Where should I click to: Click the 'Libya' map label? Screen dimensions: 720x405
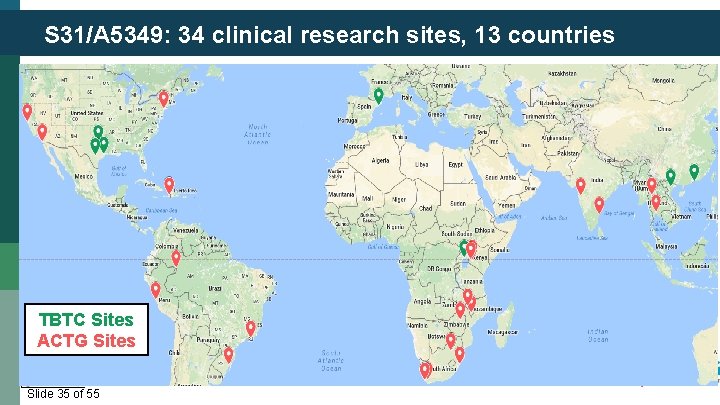[x=422, y=164]
